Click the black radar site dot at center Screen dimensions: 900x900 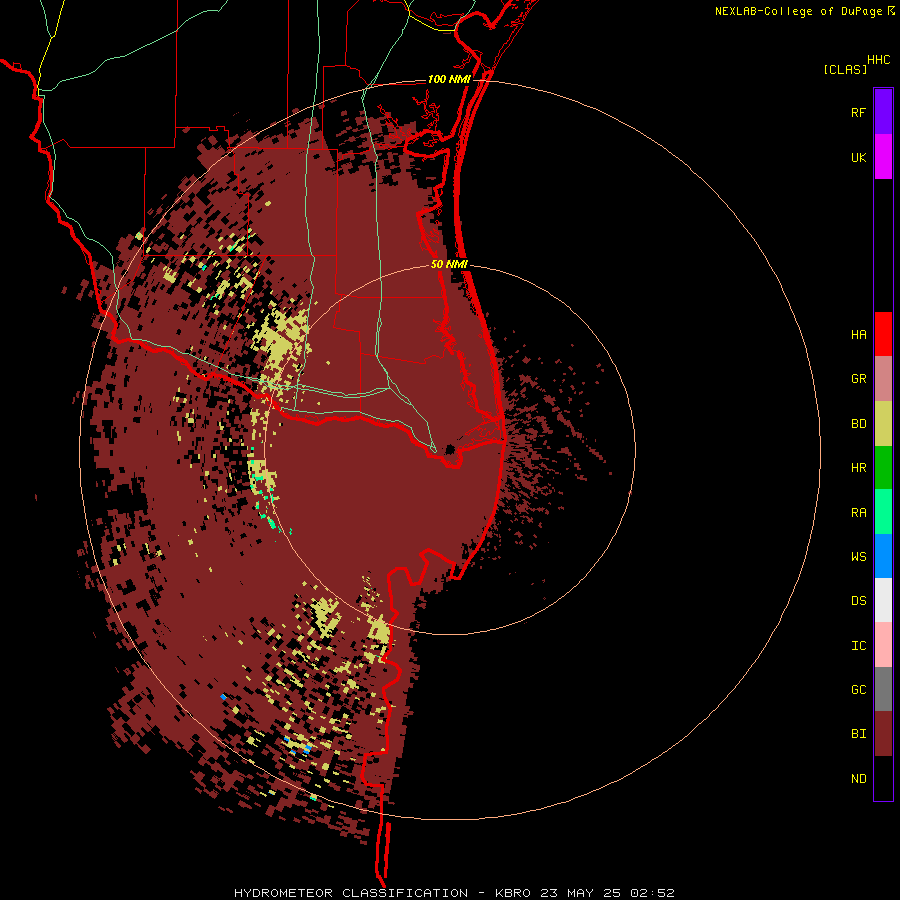click(x=450, y=448)
